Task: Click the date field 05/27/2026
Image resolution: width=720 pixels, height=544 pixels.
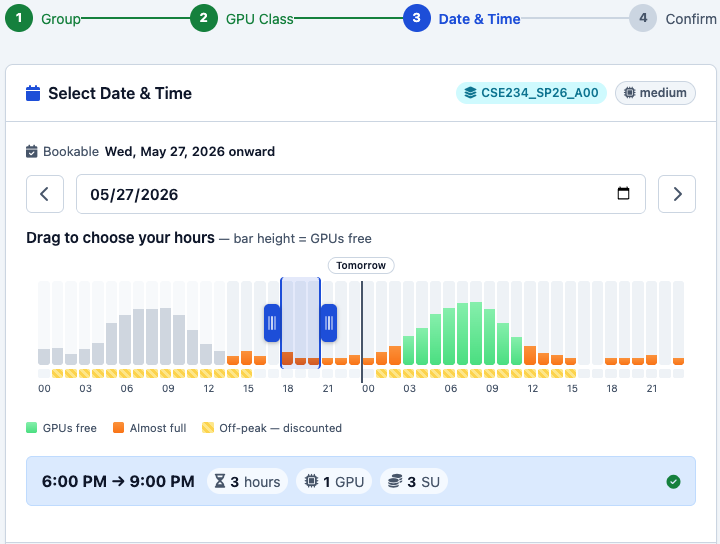Action: pyautogui.click(x=360, y=194)
